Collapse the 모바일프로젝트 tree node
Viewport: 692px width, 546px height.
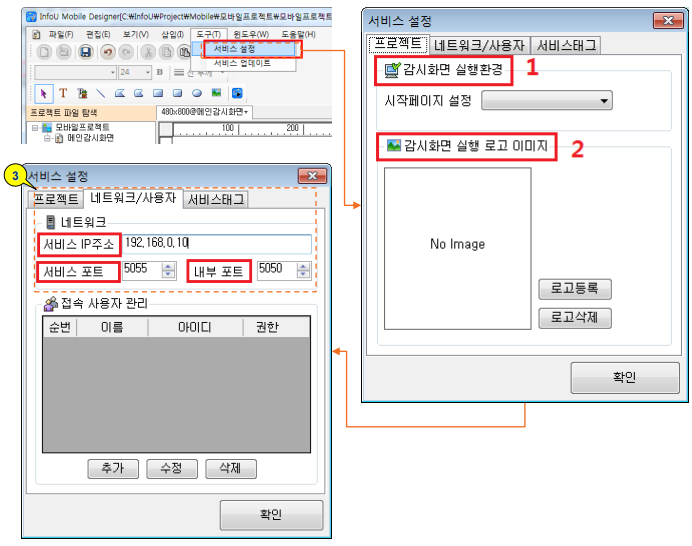click(35, 128)
